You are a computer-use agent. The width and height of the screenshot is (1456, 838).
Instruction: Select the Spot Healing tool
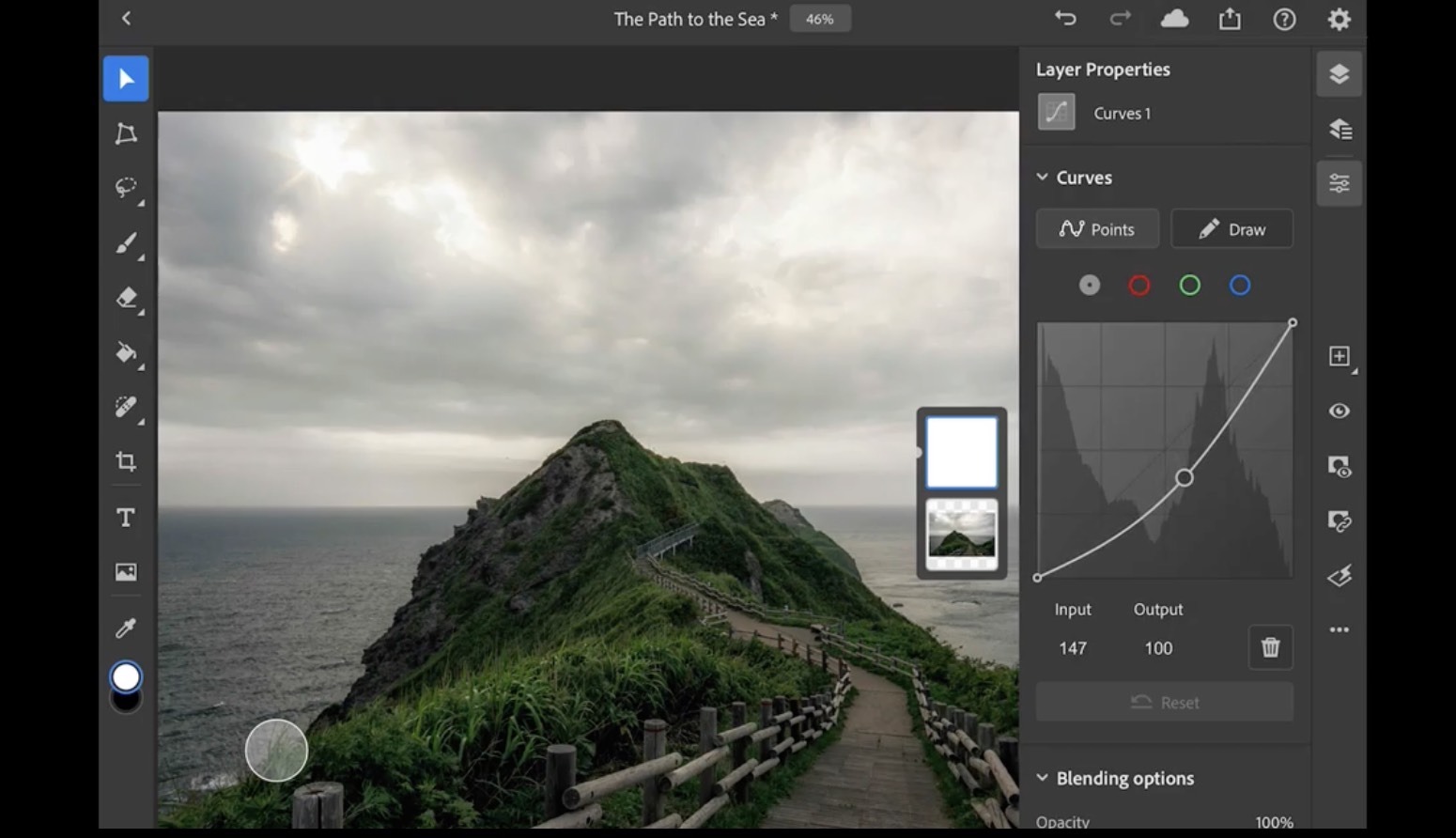(x=126, y=407)
